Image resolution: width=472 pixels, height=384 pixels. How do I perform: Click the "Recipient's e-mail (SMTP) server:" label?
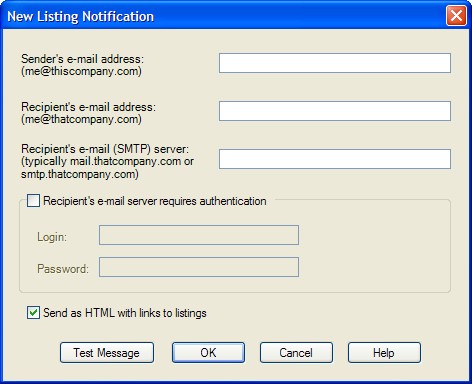105,149
